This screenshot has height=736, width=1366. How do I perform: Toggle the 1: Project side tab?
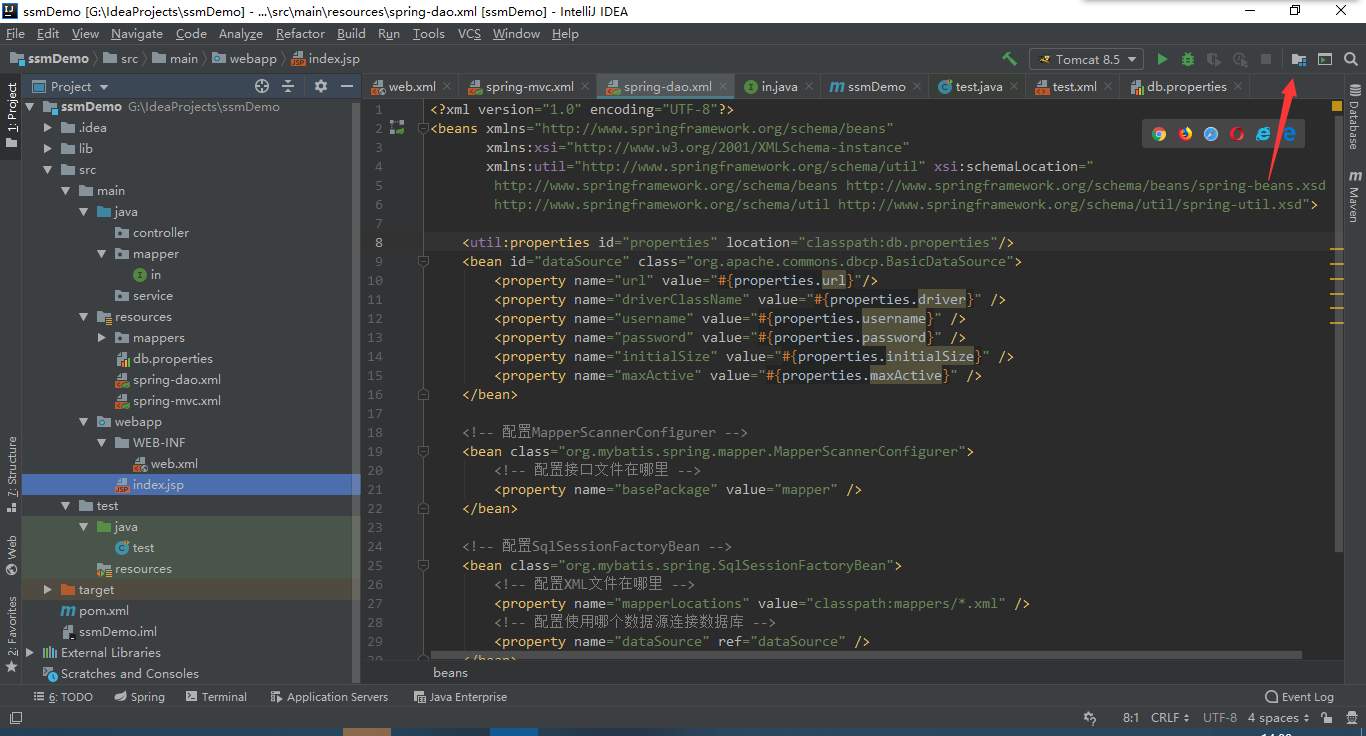(11, 115)
